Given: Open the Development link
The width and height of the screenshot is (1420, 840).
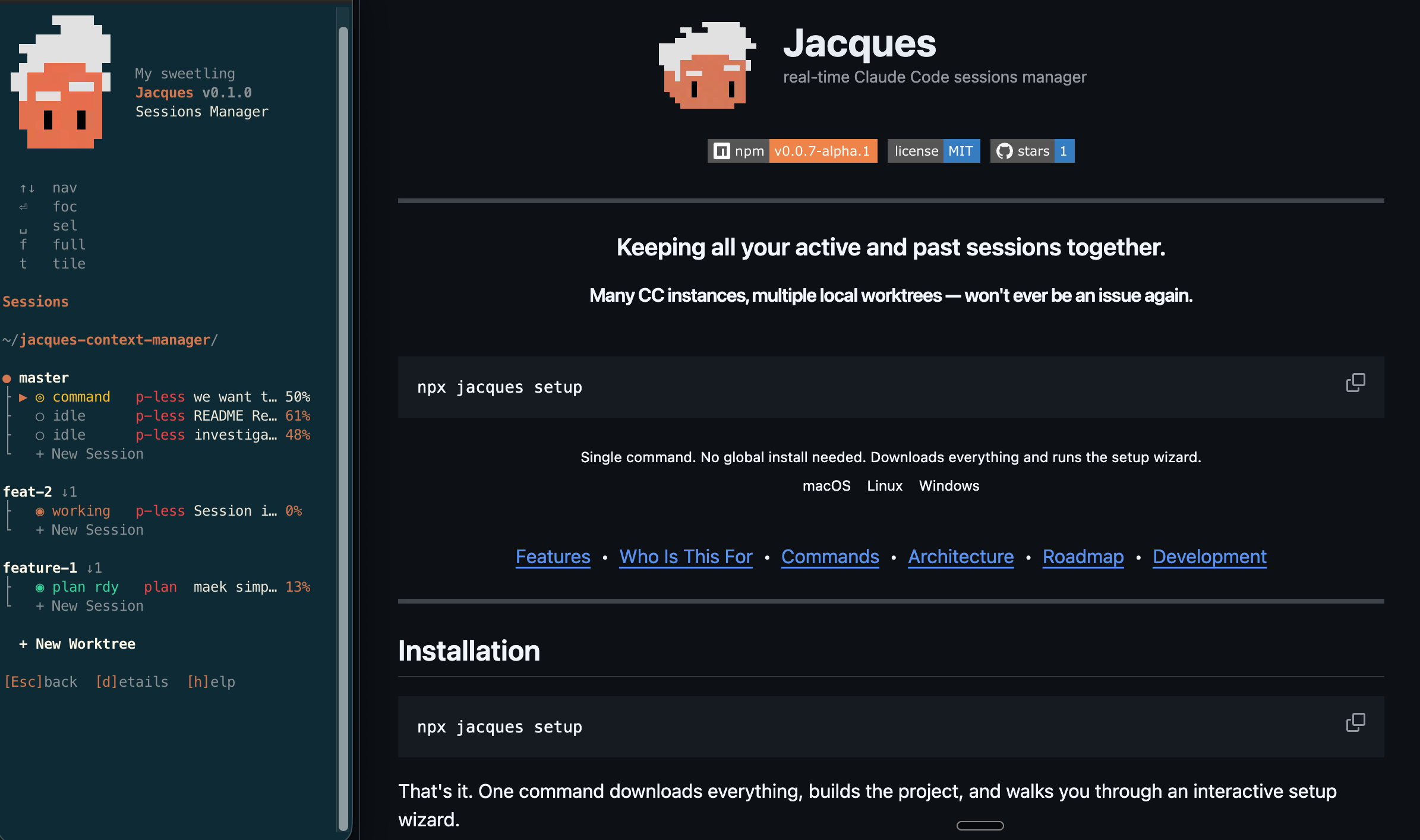Looking at the screenshot, I should [x=1210, y=557].
